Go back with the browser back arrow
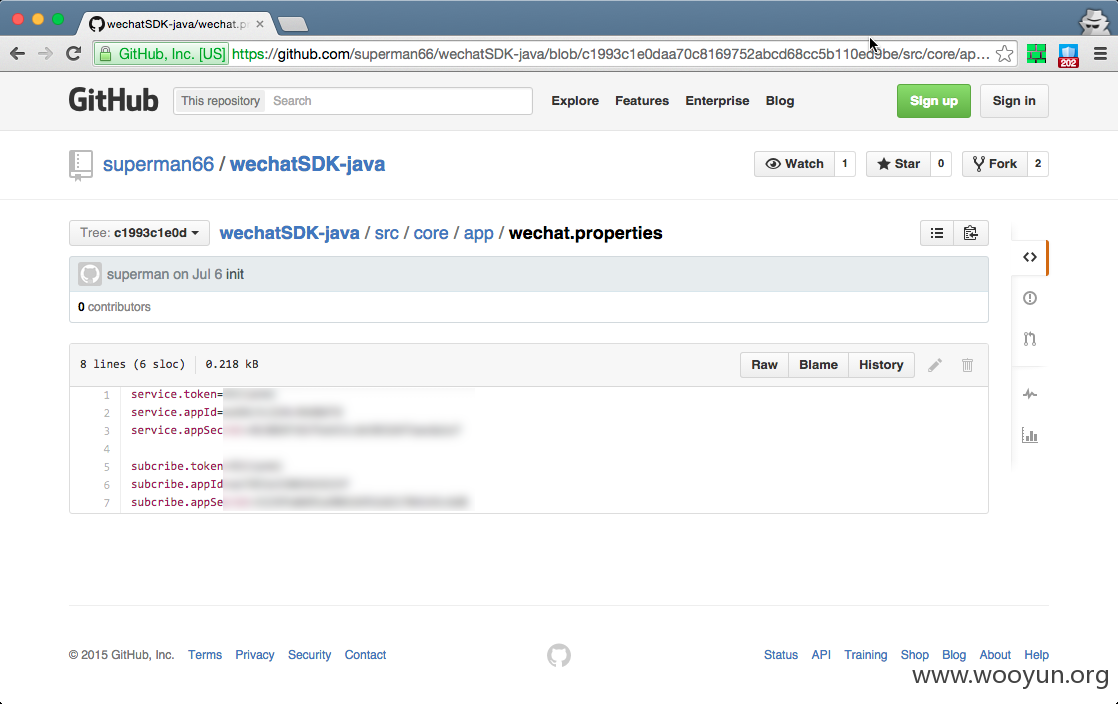The width and height of the screenshot is (1118, 704). (18, 53)
